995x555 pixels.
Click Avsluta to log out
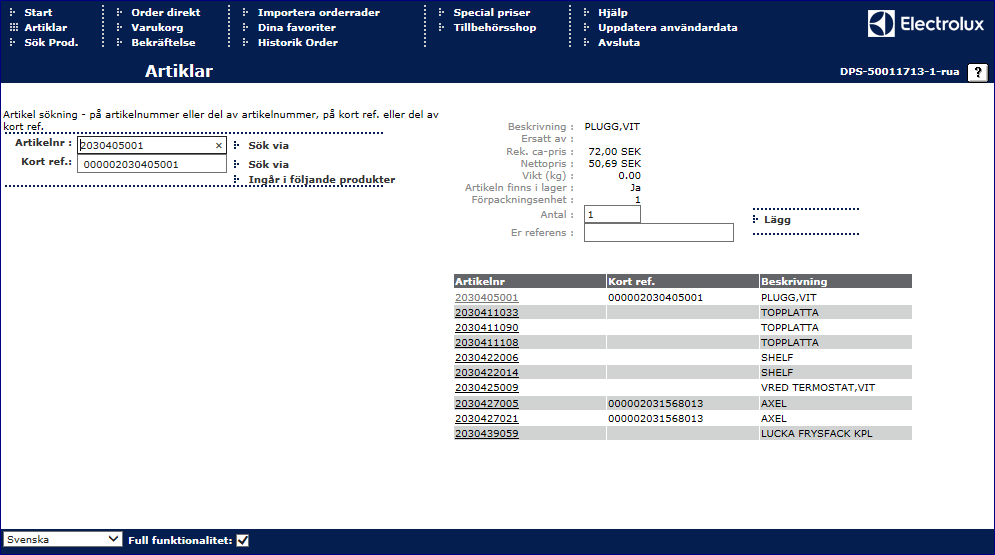pos(619,42)
